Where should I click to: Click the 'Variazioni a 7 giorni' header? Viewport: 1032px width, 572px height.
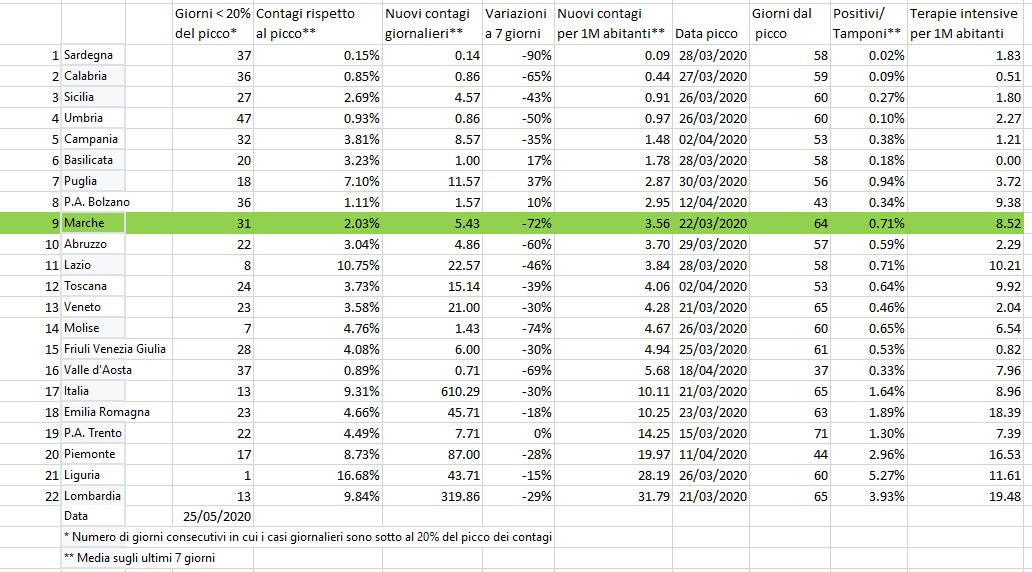click(x=519, y=23)
